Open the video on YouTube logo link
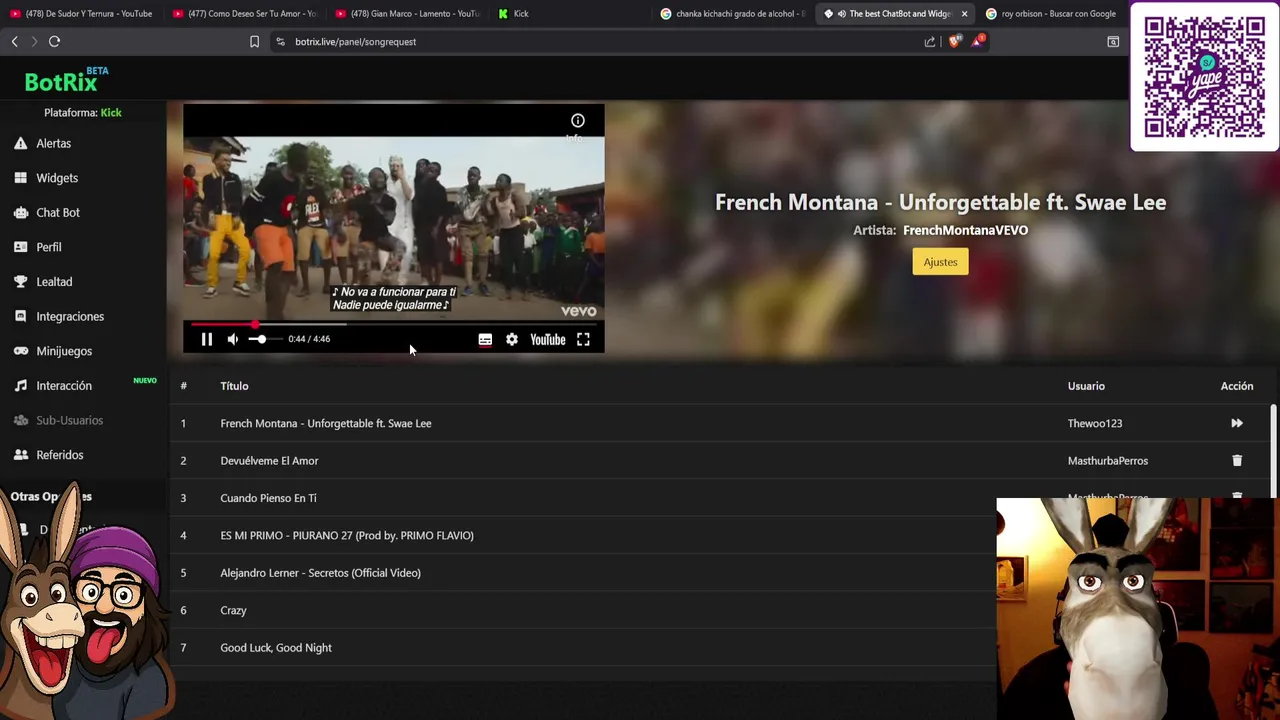This screenshot has height=720, width=1280. pyautogui.click(x=548, y=339)
